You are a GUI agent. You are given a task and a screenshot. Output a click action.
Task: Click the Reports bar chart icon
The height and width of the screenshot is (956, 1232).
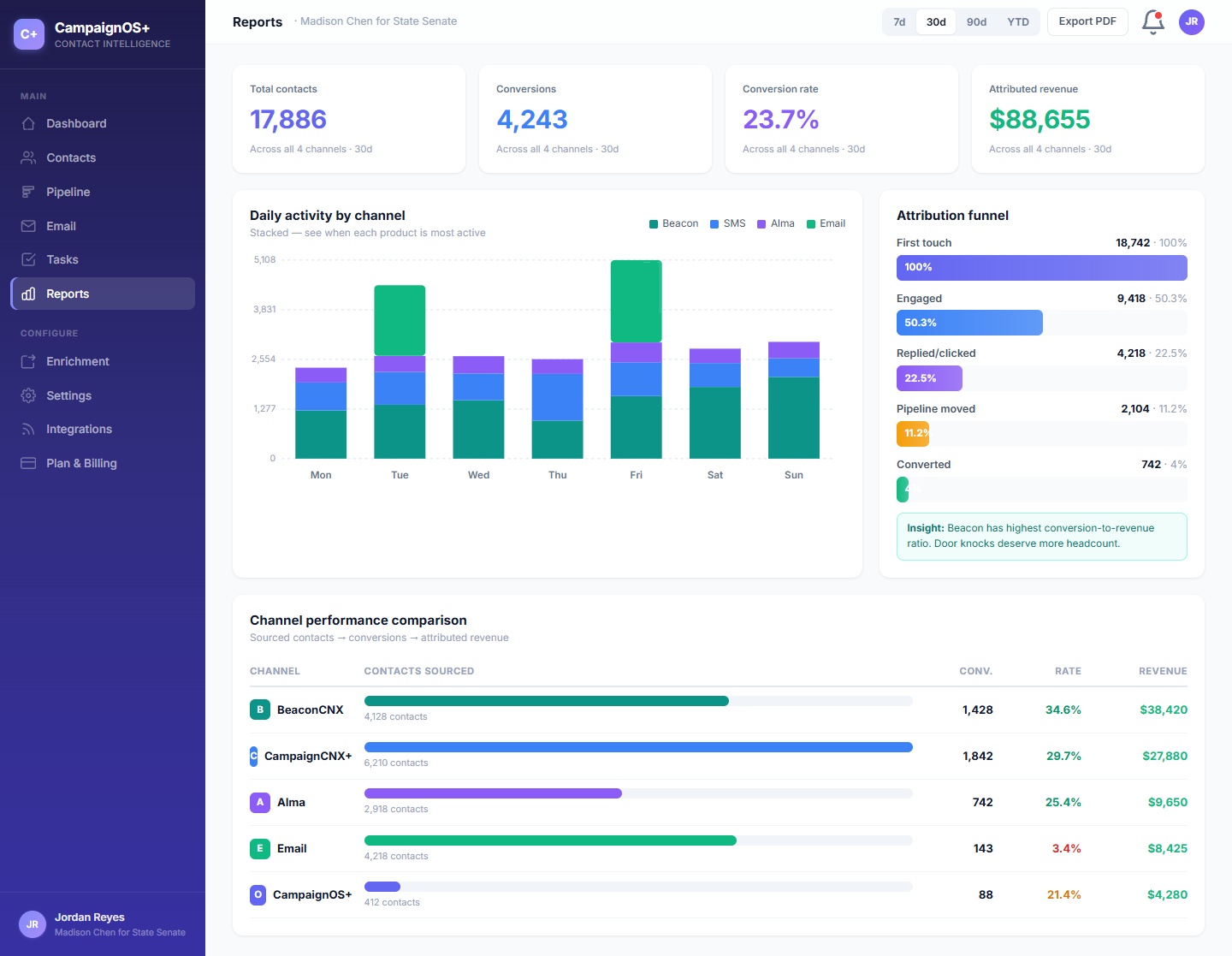(x=28, y=294)
